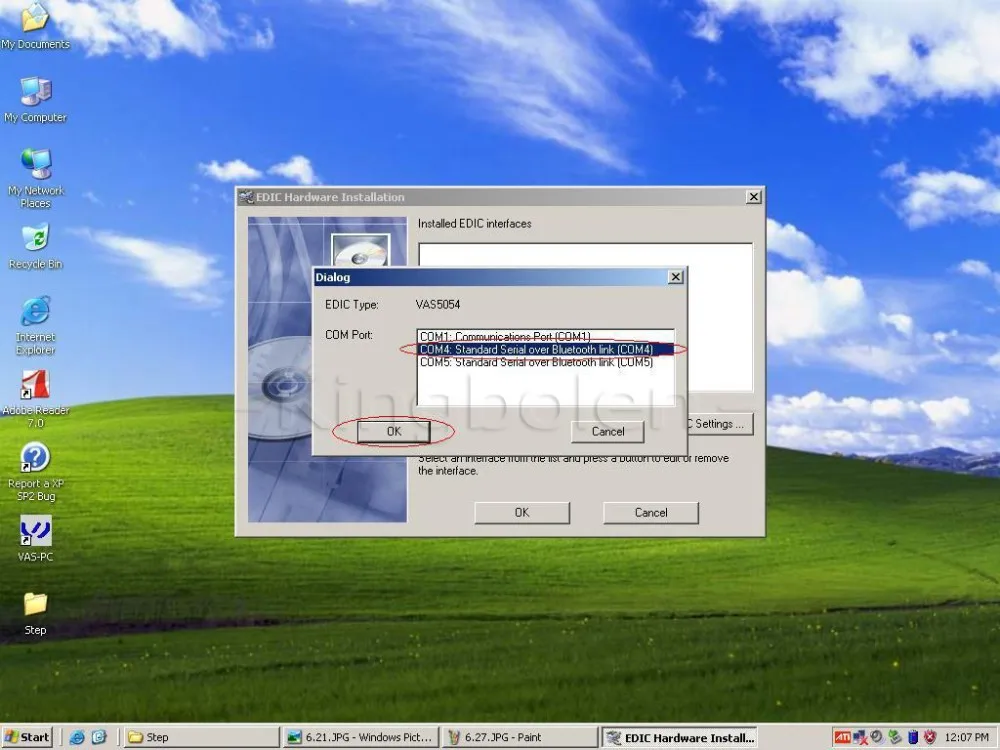Image resolution: width=1000 pixels, height=750 pixels.
Task: Close the EDIC Hardware Installation window
Action: (753, 197)
